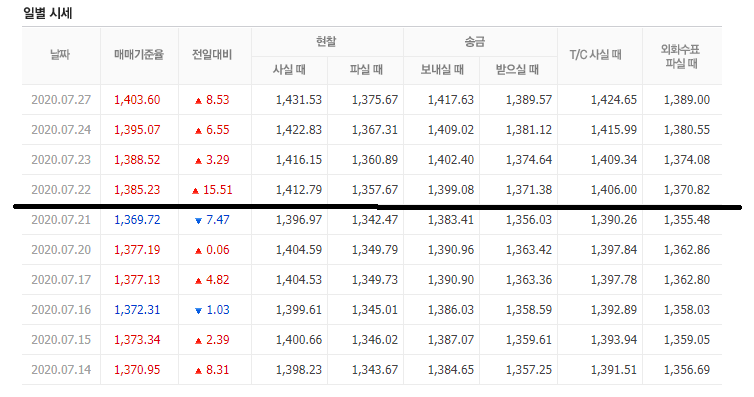Click the base rate 1,370.95
Screen dimensions: 754x397
137,370
